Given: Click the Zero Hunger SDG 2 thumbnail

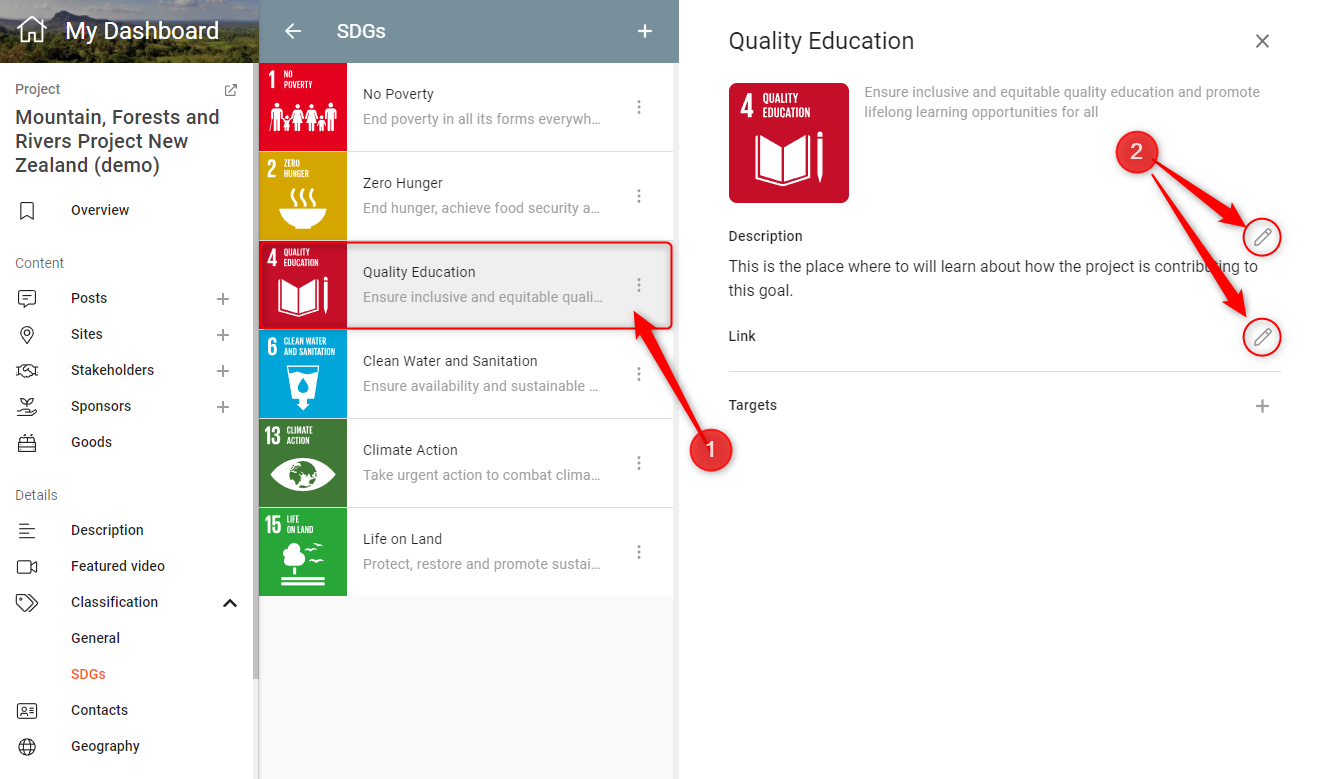Looking at the screenshot, I should [x=303, y=196].
